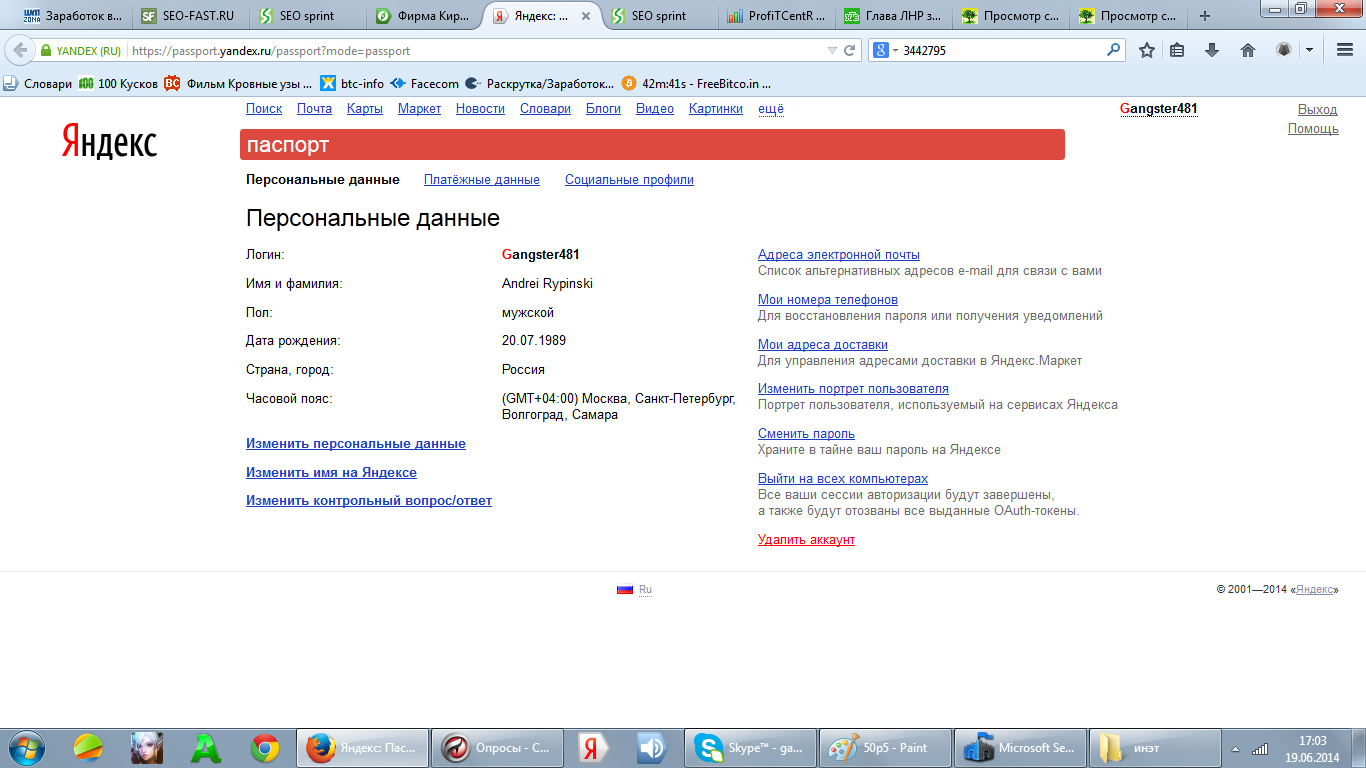Open Мои номера телефонов link
Viewport: 1366px width, 768px height.
828,300
